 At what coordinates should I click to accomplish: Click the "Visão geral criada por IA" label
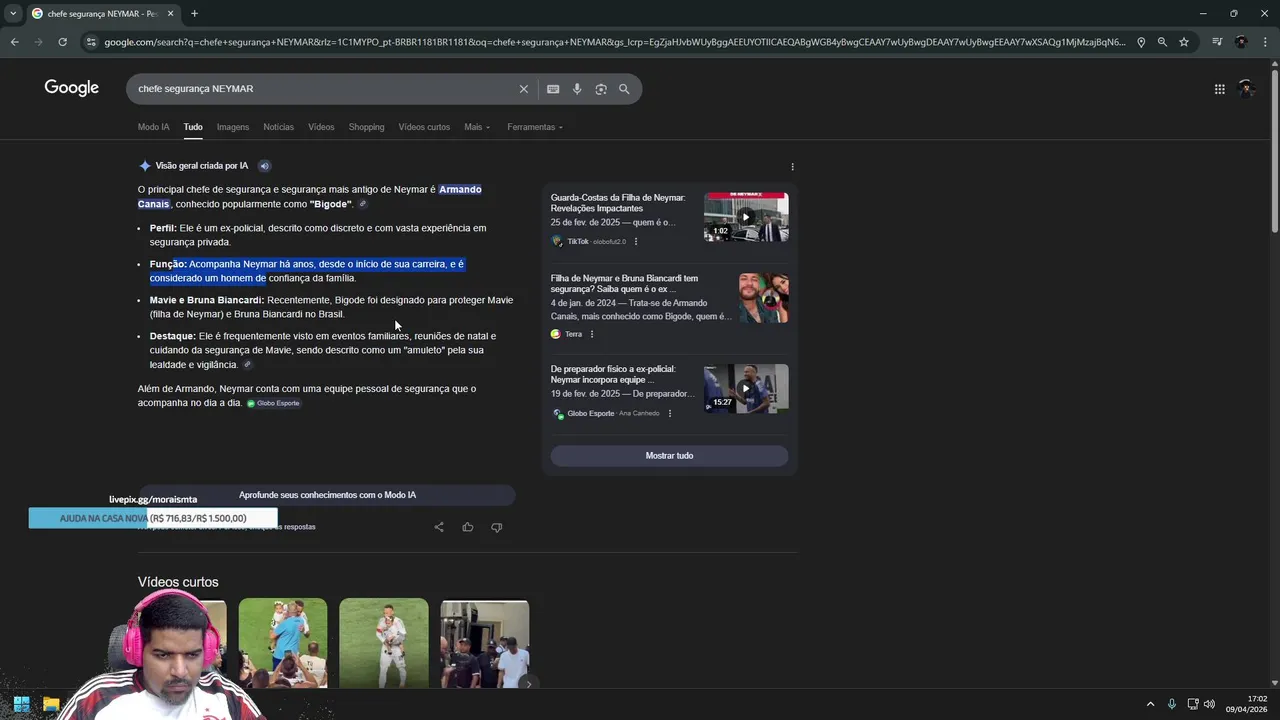click(202, 166)
